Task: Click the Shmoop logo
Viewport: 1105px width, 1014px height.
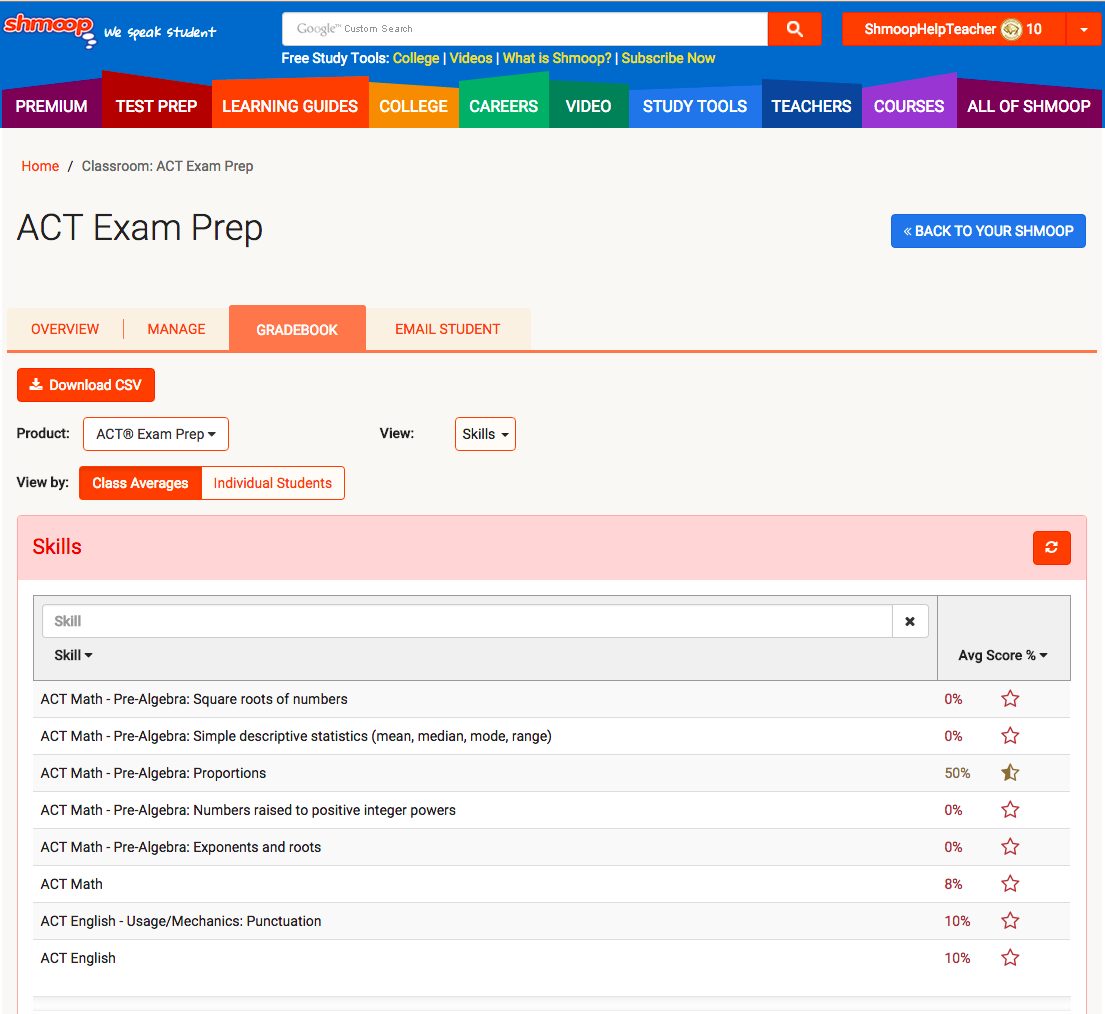Action: tap(49, 30)
